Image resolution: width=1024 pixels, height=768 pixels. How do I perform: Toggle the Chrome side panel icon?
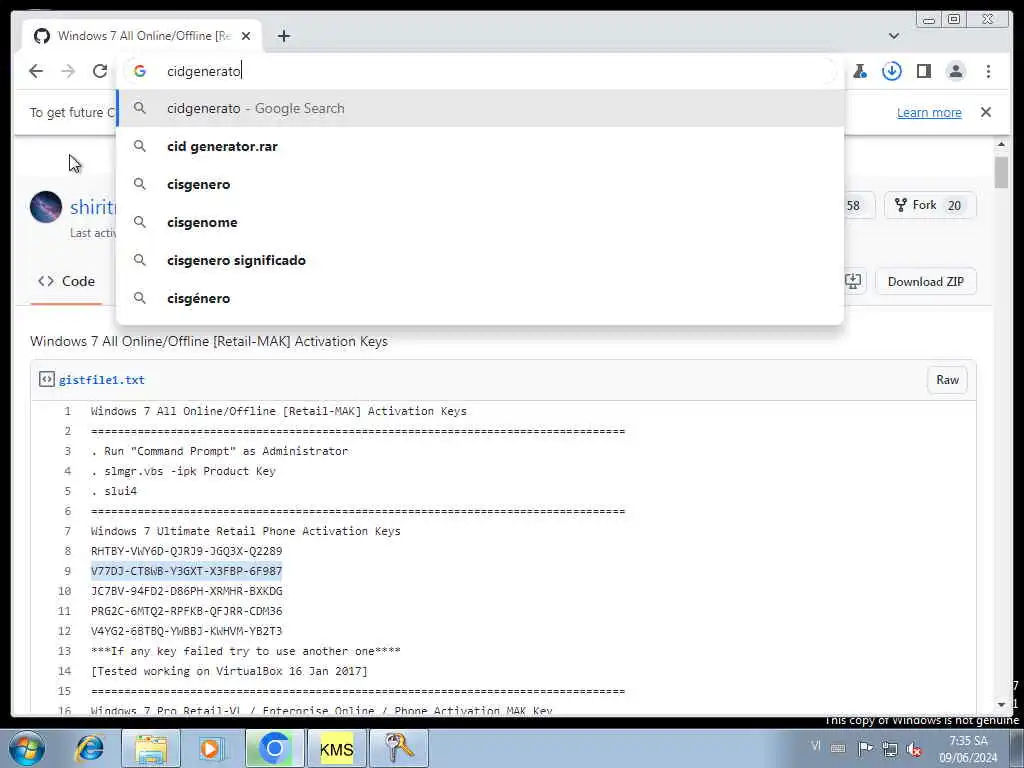coord(923,71)
